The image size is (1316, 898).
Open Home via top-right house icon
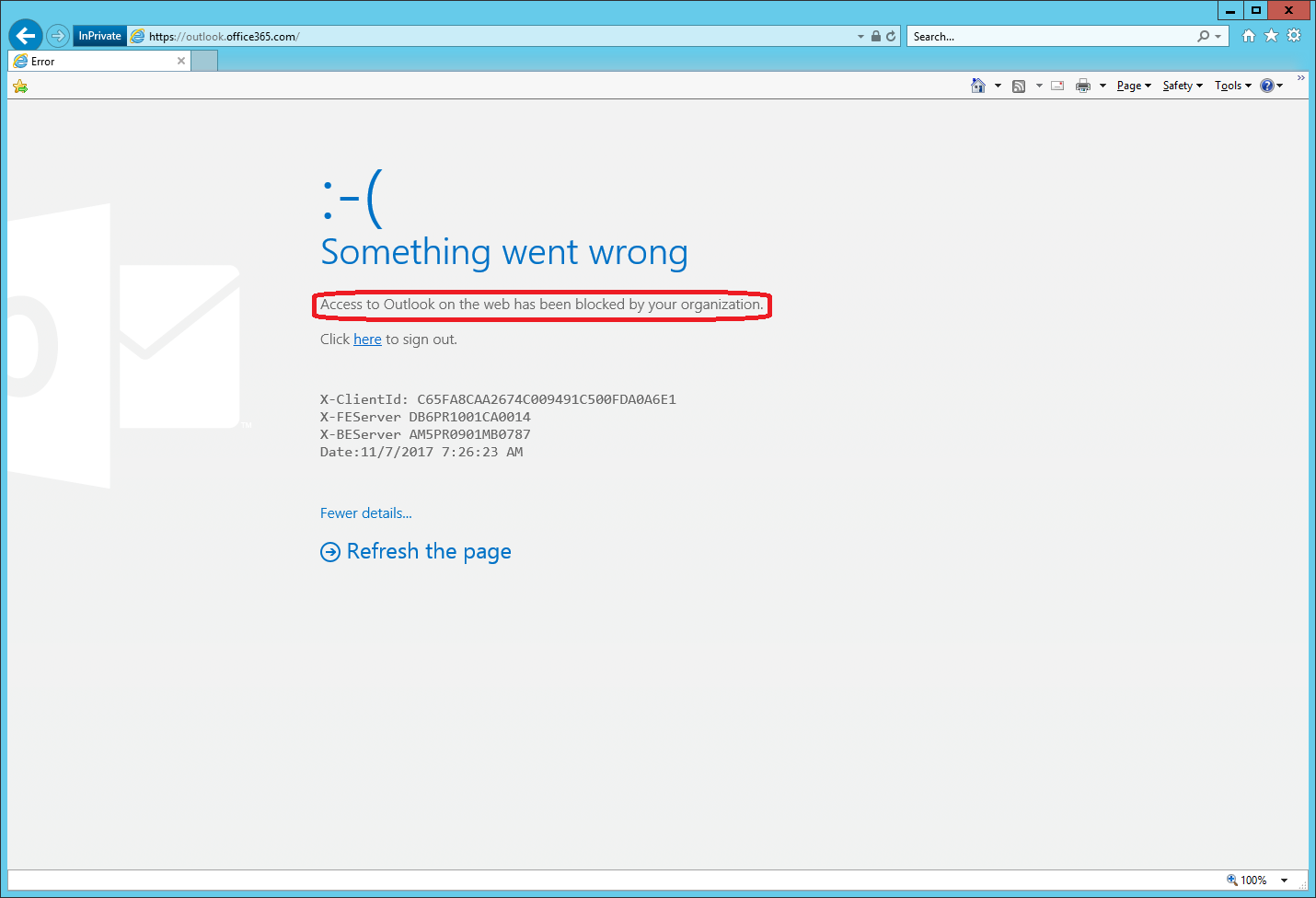[x=1249, y=36]
